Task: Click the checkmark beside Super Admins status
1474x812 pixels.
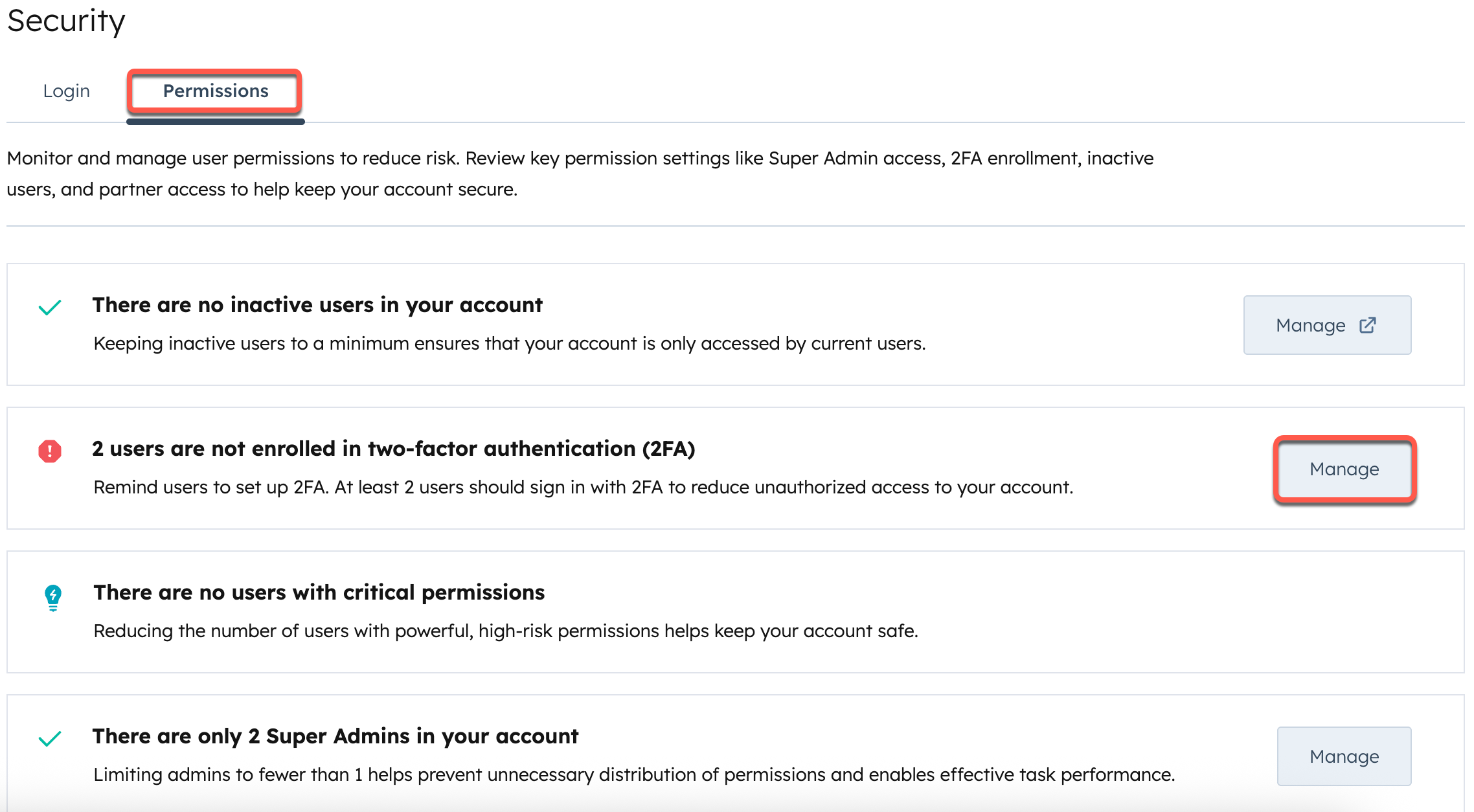Action: click(49, 739)
